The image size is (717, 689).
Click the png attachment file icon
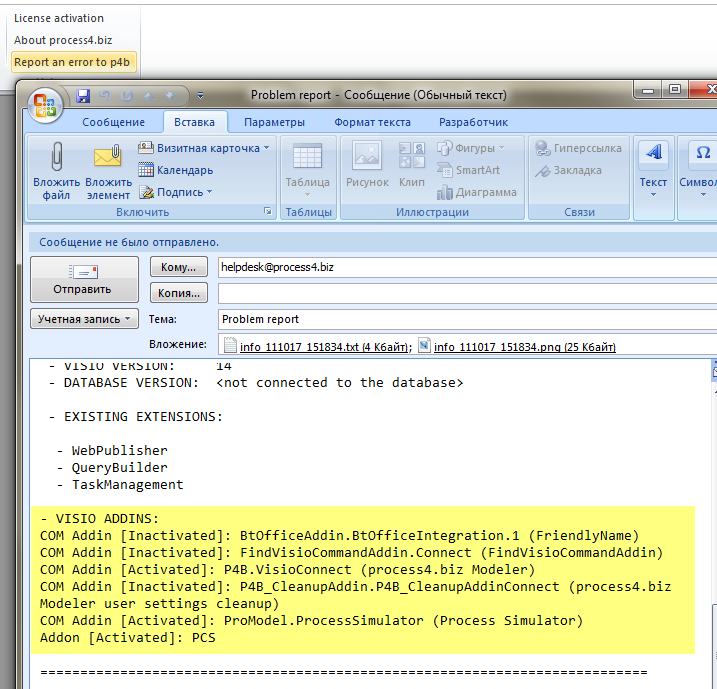[x=424, y=345]
